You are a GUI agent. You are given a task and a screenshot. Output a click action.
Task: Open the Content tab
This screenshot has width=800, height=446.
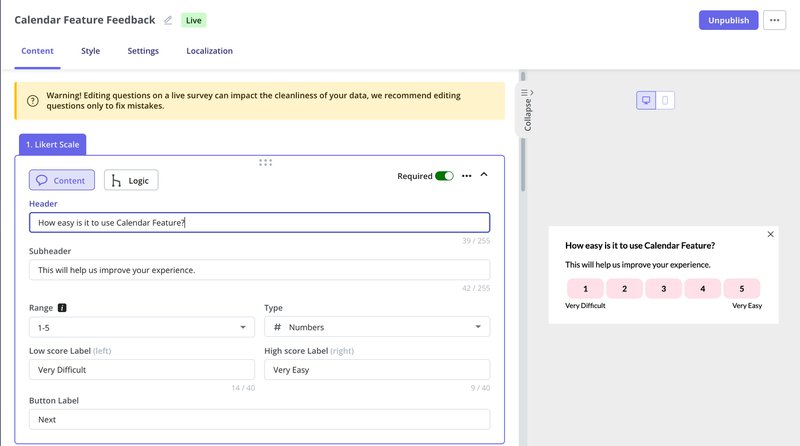click(x=37, y=51)
